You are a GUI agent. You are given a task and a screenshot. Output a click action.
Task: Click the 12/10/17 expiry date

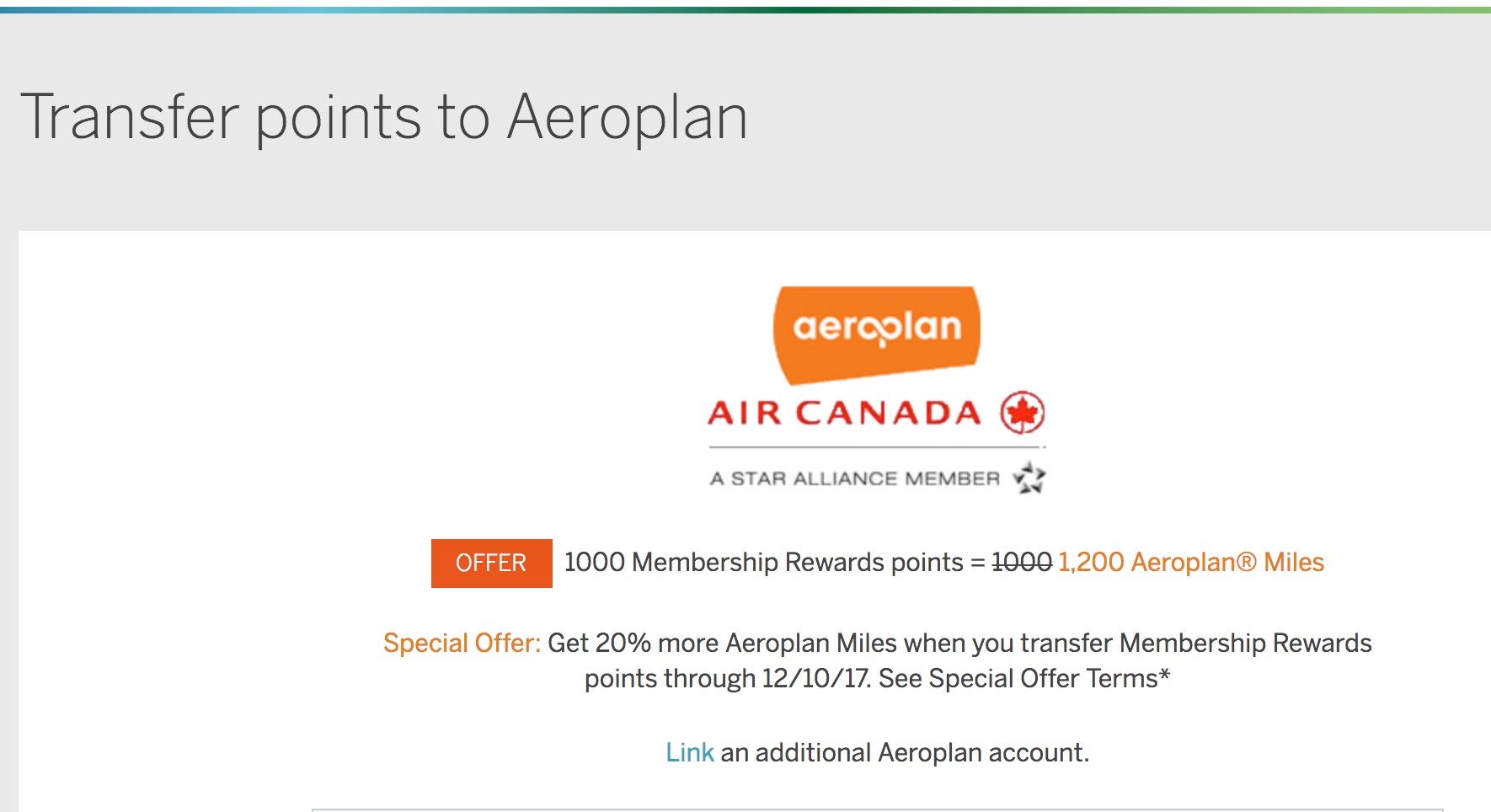[x=816, y=678]
